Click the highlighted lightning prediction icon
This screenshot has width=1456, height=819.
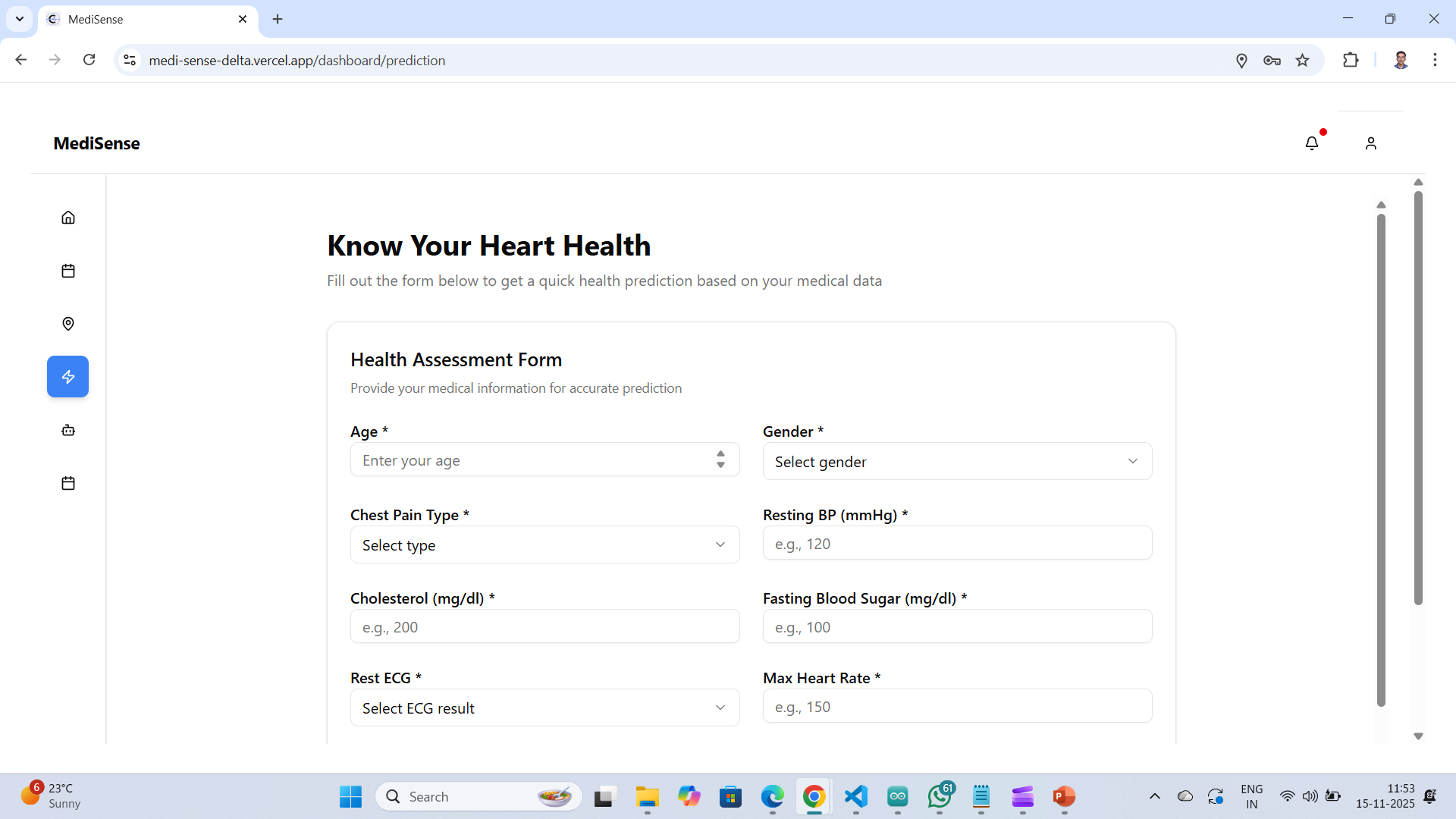(x=67, y=376)
